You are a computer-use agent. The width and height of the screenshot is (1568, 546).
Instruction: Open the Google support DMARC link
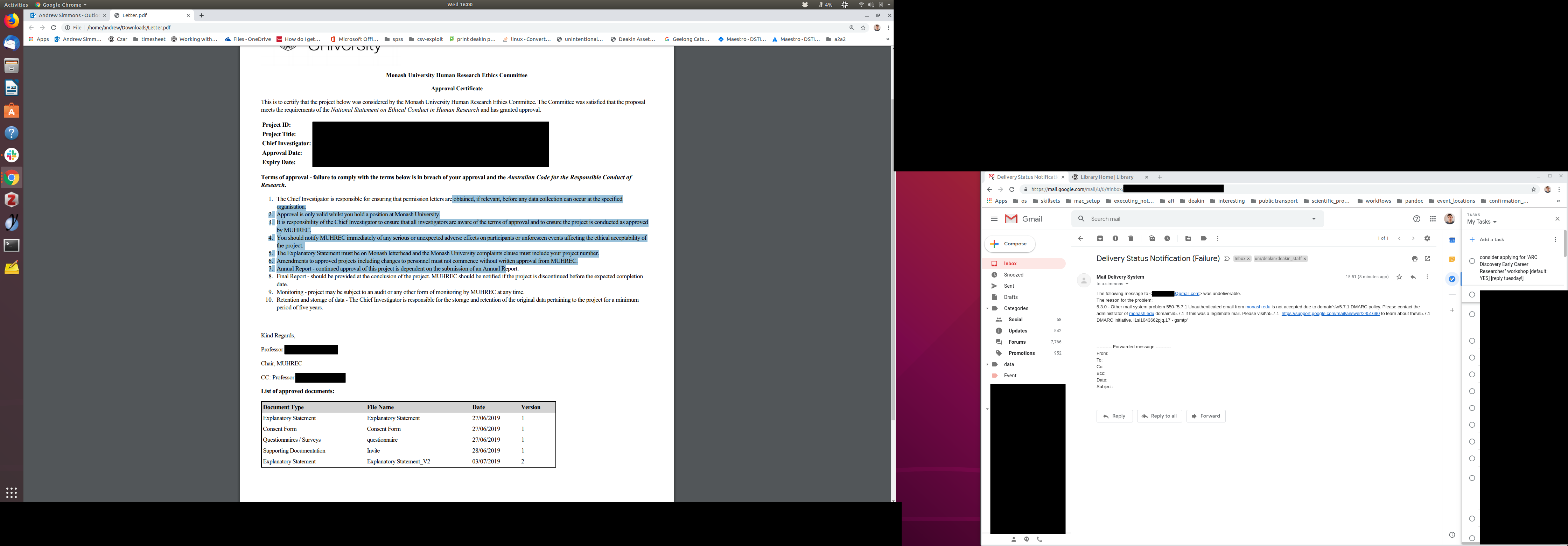coord(1330,314)
